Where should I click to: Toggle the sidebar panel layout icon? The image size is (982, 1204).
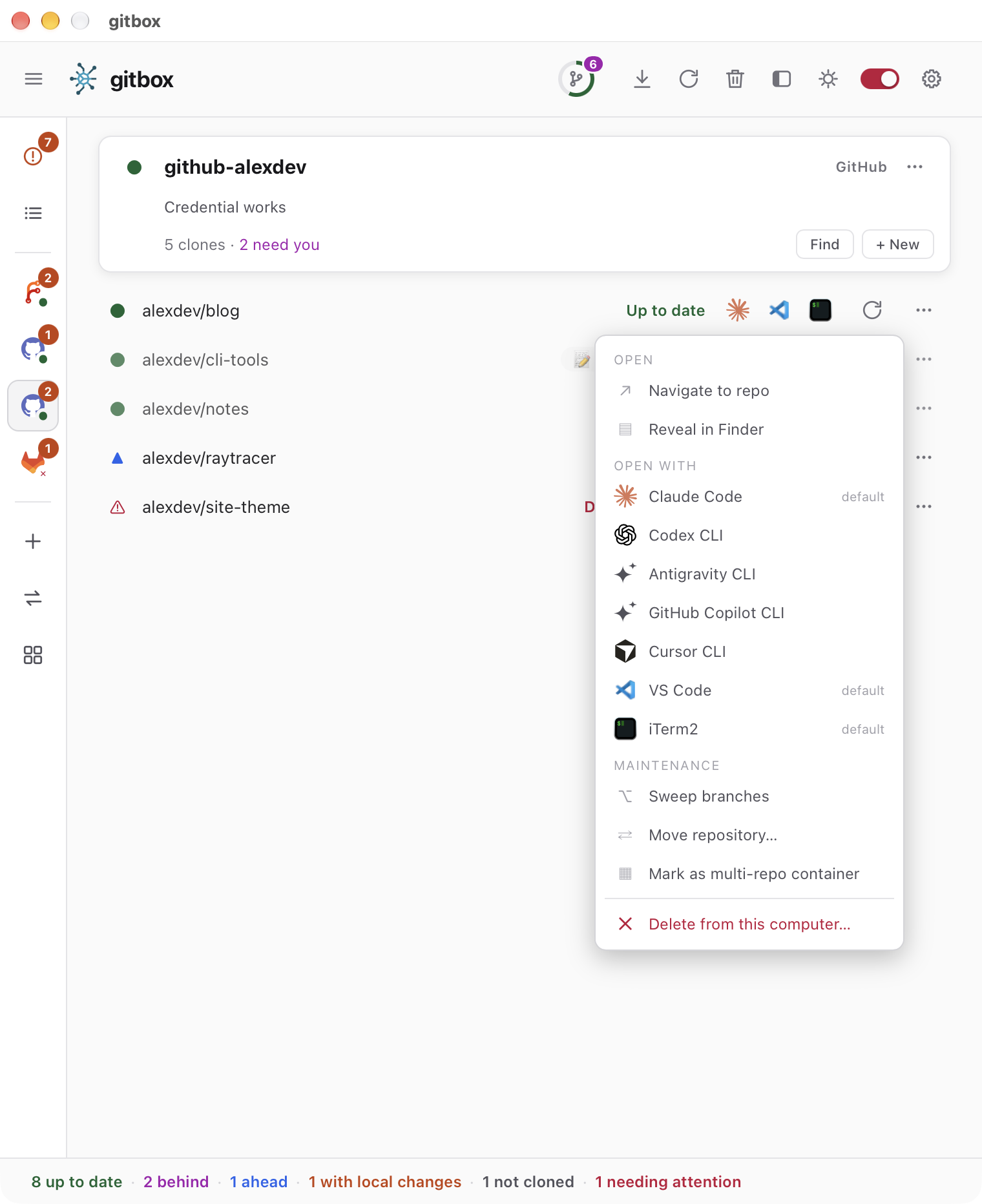[782, 79]
